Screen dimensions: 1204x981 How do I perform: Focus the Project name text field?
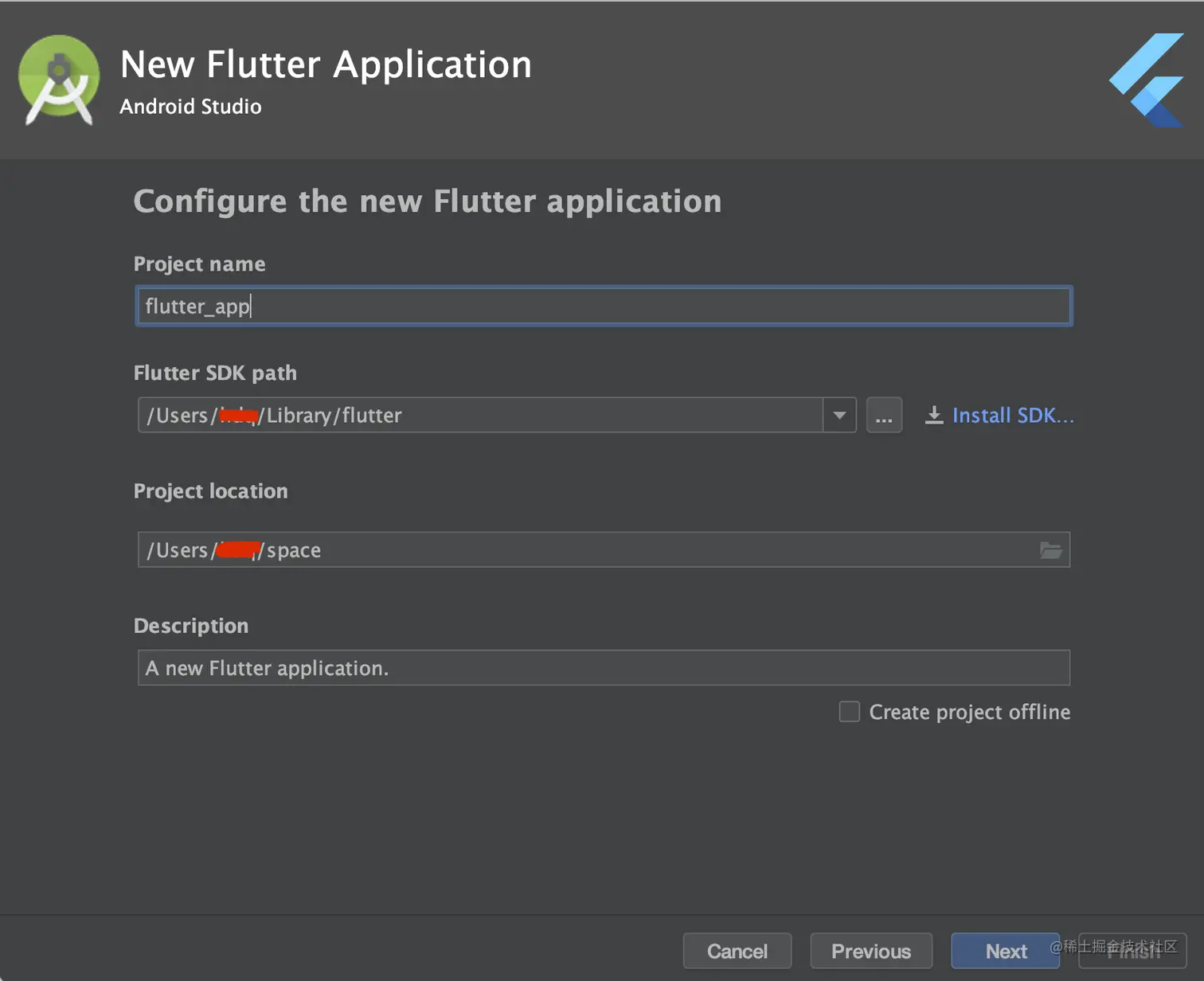604,307
